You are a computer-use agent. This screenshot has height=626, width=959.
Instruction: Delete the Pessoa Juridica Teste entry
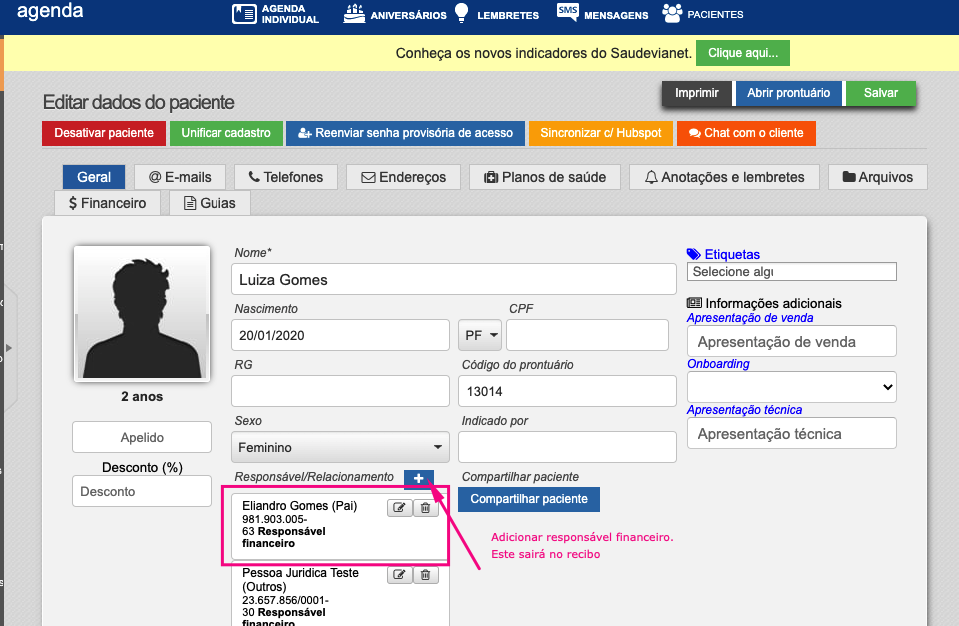coord(426,575)
